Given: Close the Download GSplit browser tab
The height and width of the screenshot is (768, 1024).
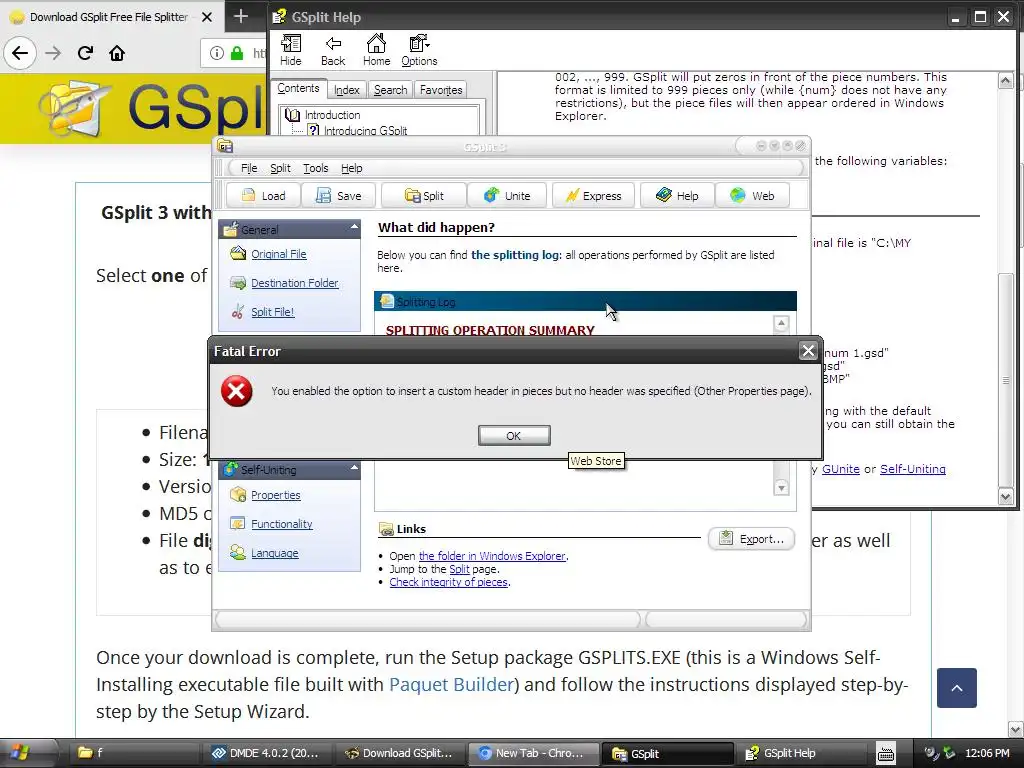Looking at the screenshot, I should [206, 17].
